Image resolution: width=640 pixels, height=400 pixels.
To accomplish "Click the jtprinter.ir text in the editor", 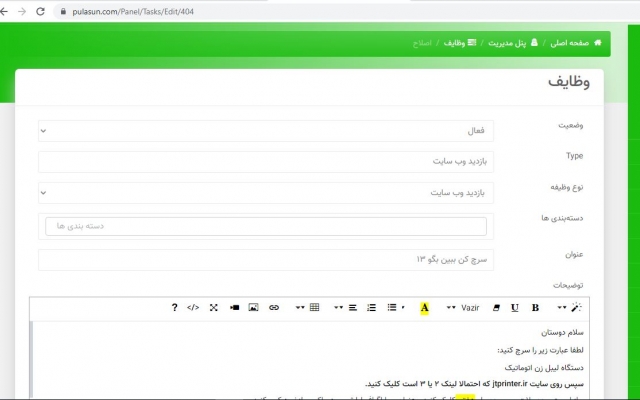I will click(x=510, y=384).
